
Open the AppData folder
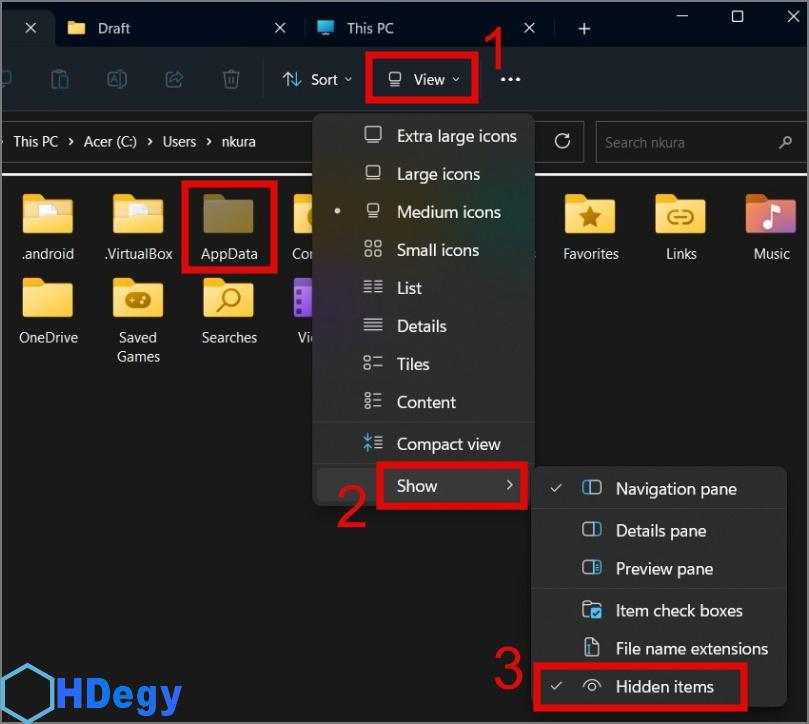point(229,226)
